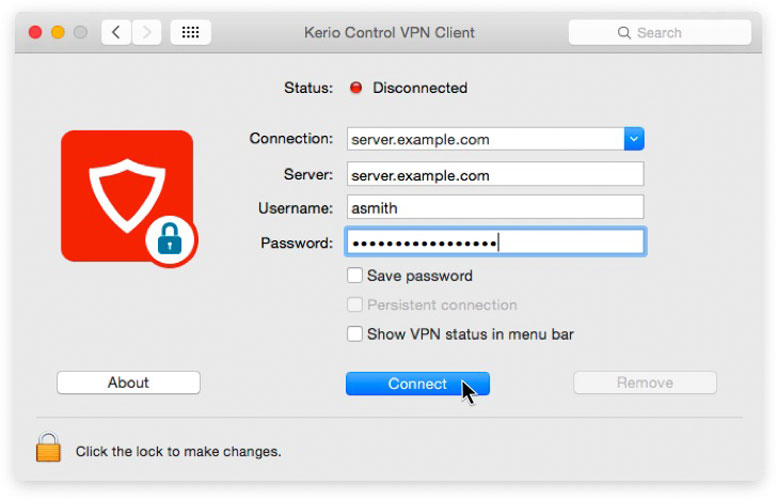
Task: Select the Server address field
Action: click(x=494, y=175)
